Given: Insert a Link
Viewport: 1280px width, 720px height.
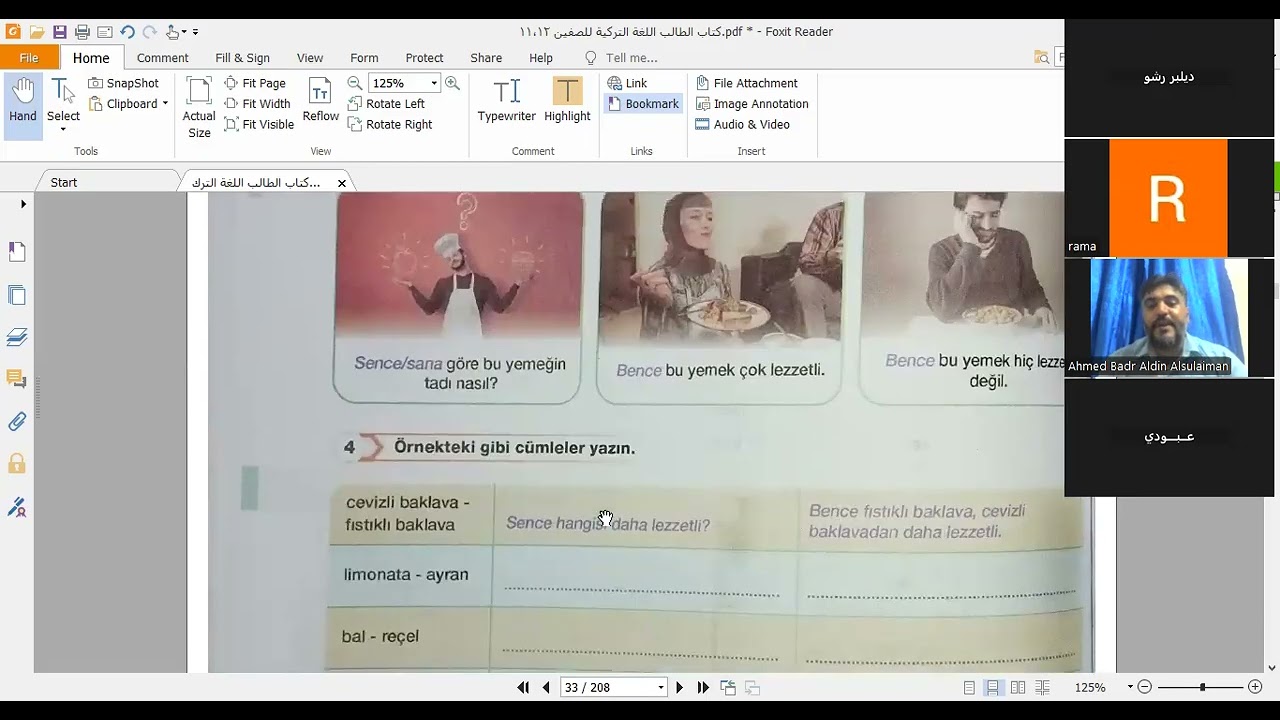Looking at the screenshot, I should [627, 83].
